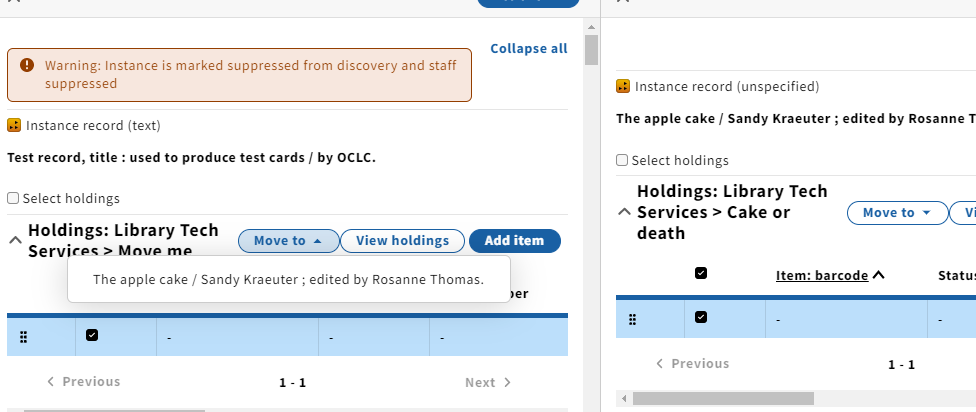Close the open Move to dropdown on left

pyautogui.click(x=289, y=241)
